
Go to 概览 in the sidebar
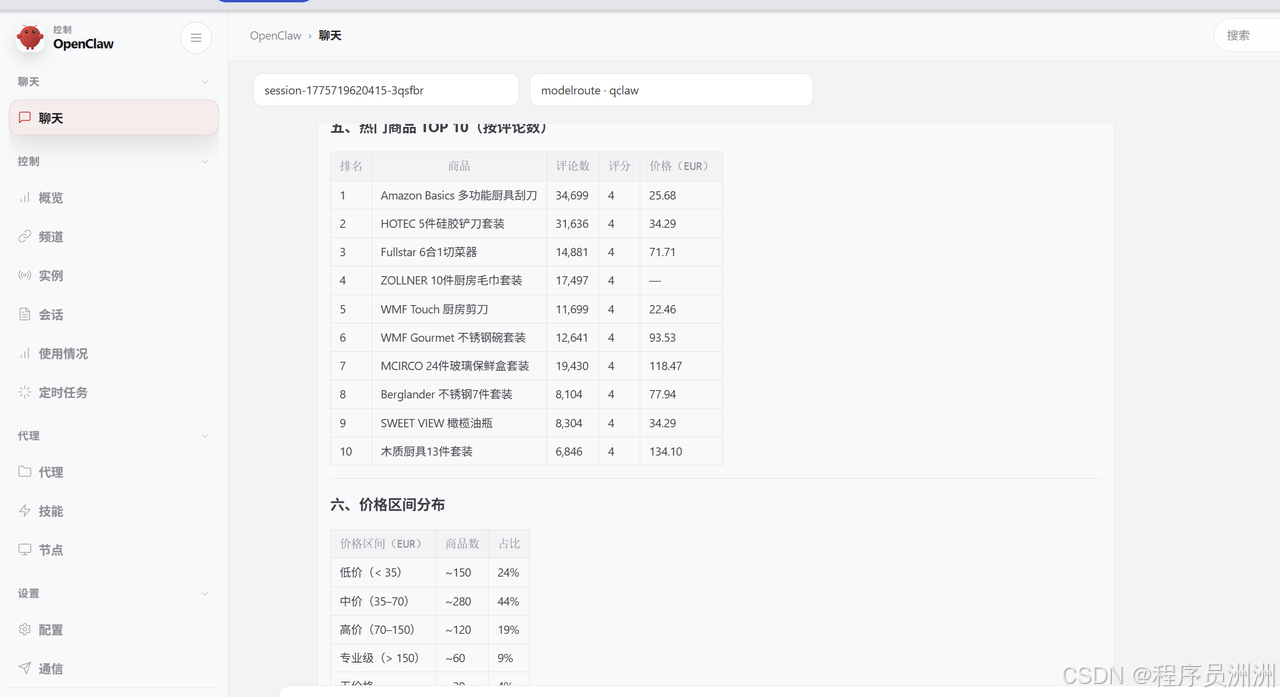[x=114, y=198]
